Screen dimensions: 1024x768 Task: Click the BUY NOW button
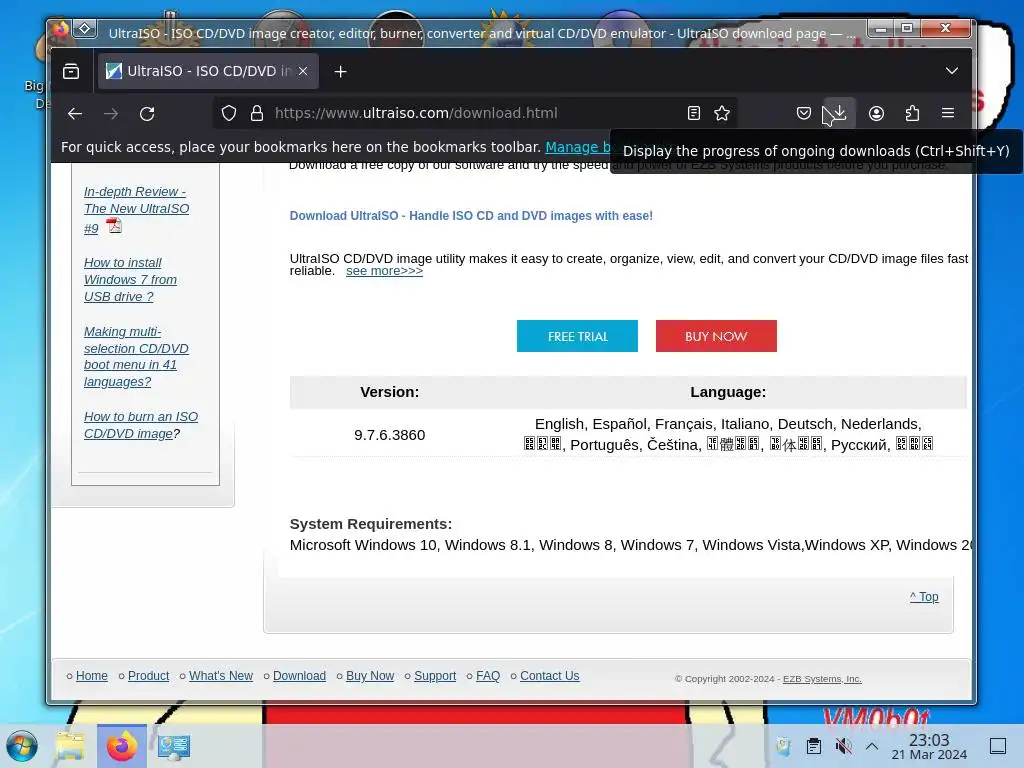coord(716,336)
